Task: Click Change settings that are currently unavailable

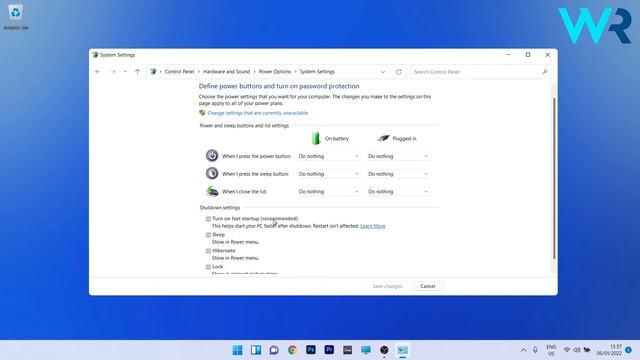Action: click(258, 113)
